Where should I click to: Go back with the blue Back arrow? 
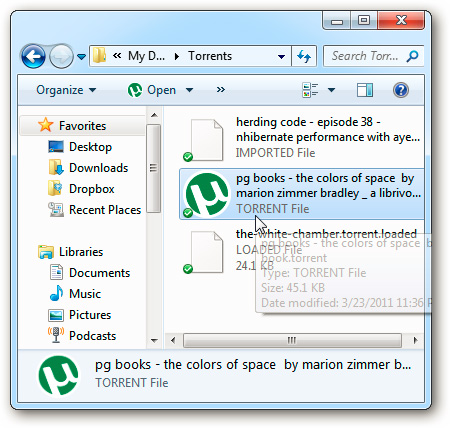(x=33, y=56)
